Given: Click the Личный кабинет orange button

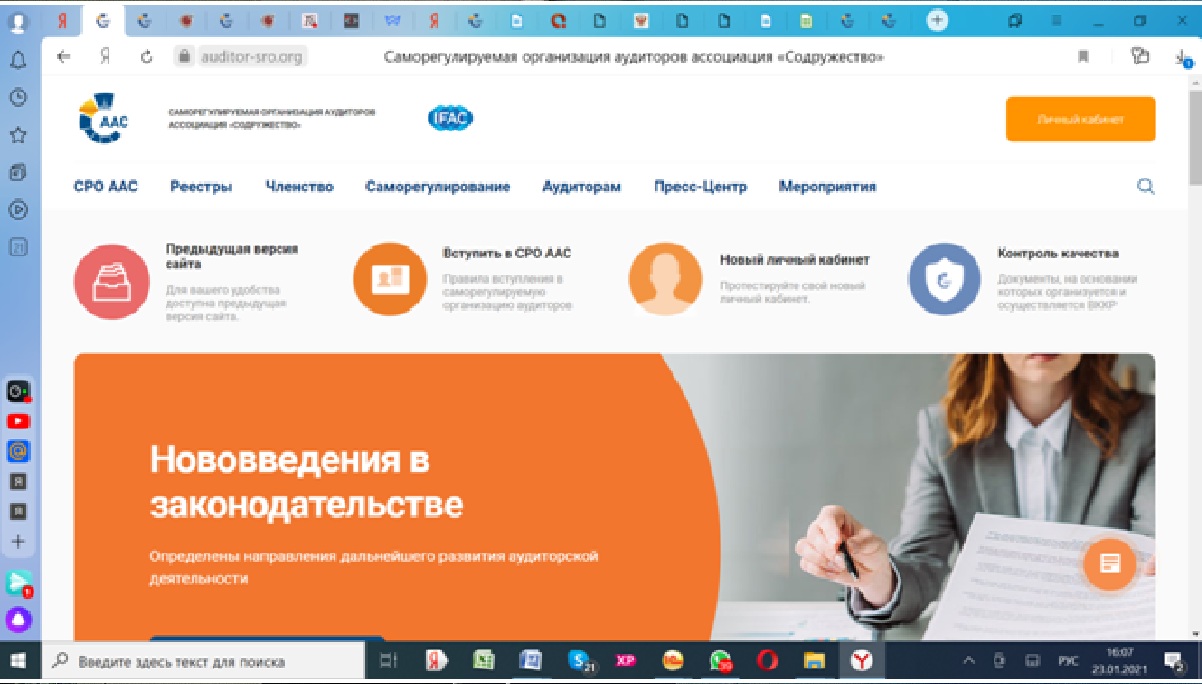Looking at the screenshot, I should coord(1080,119).
